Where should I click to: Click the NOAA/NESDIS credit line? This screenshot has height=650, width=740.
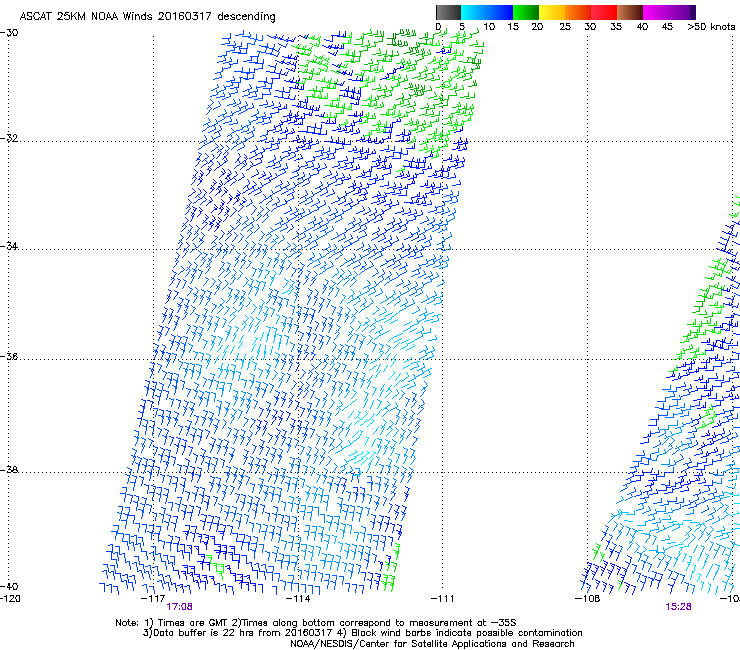432,643
